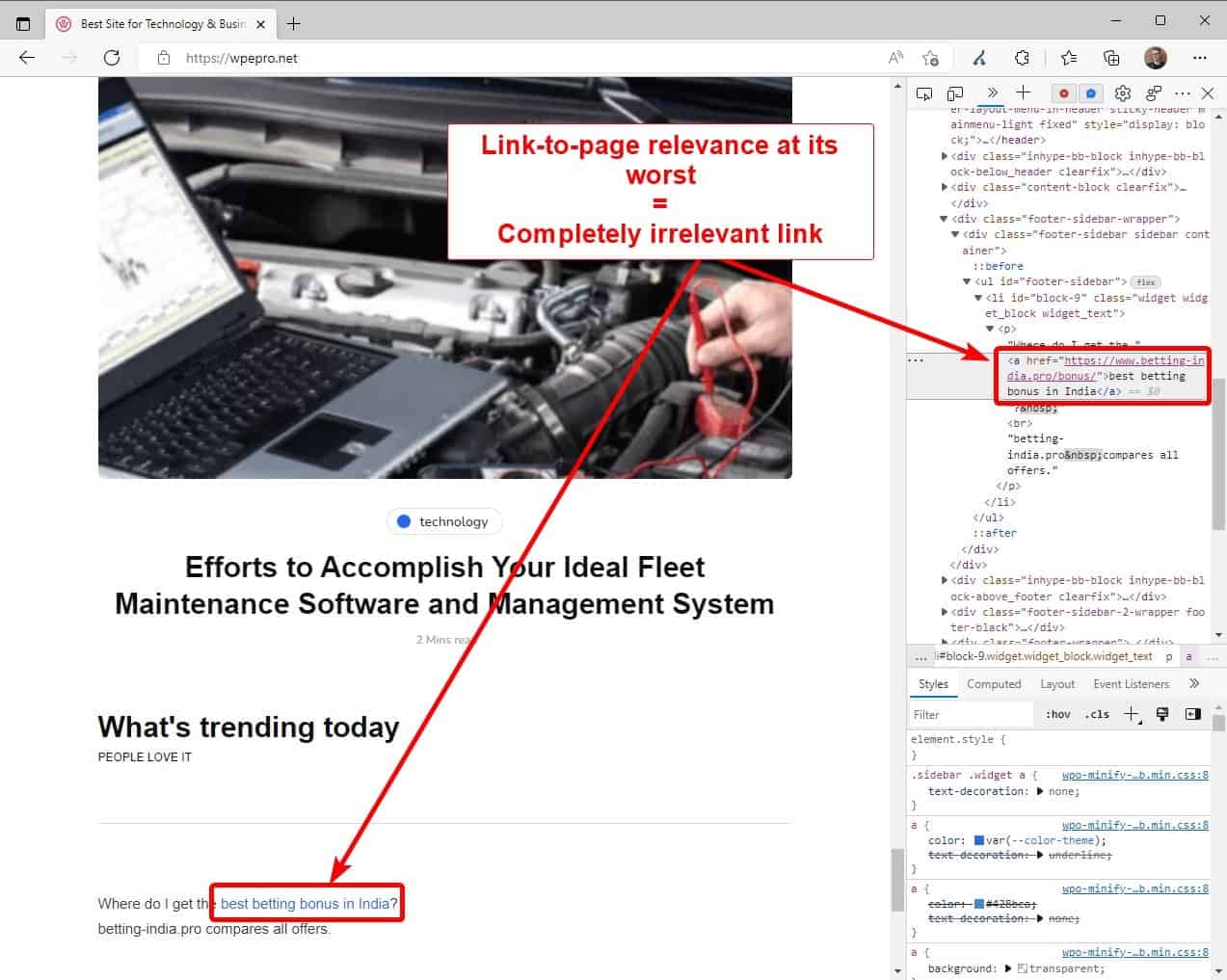Image resolution: width=1227 pixels, height=980 pixels.
Task: Toggle the .cls classes pane
Action: click(x=1097, y=714)
